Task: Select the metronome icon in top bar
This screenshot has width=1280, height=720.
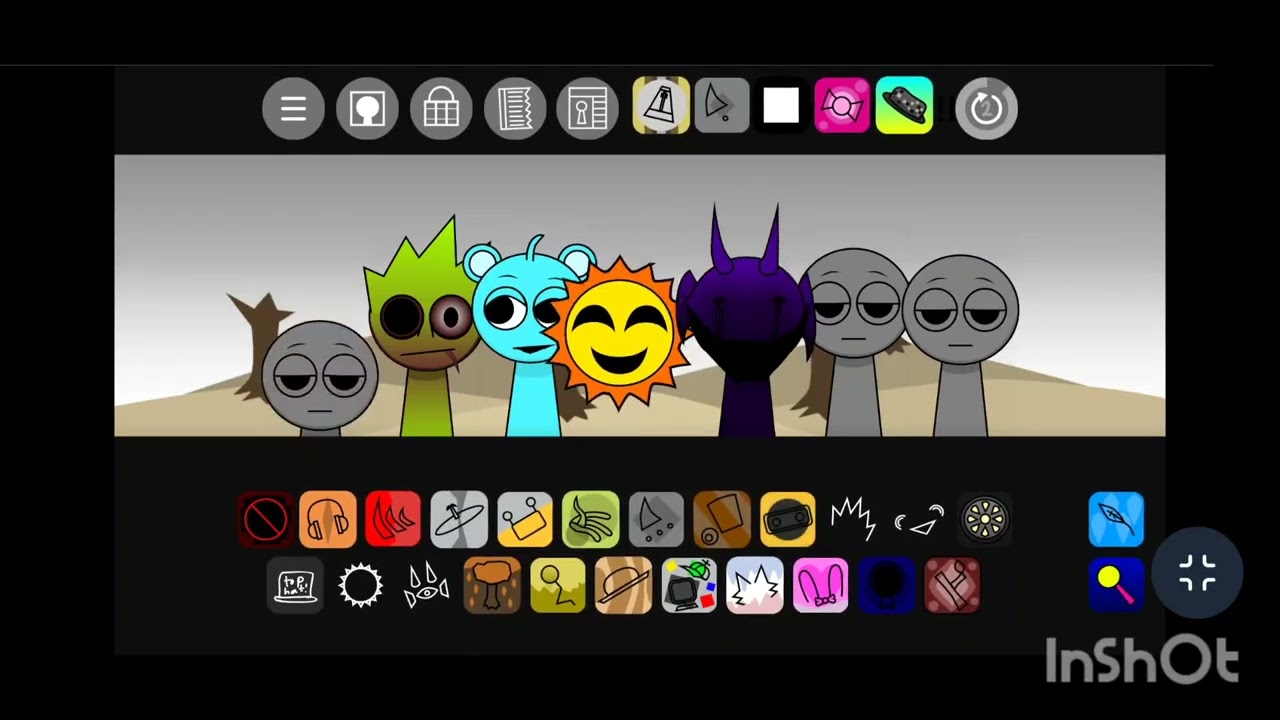Action: tap(661, 105)
